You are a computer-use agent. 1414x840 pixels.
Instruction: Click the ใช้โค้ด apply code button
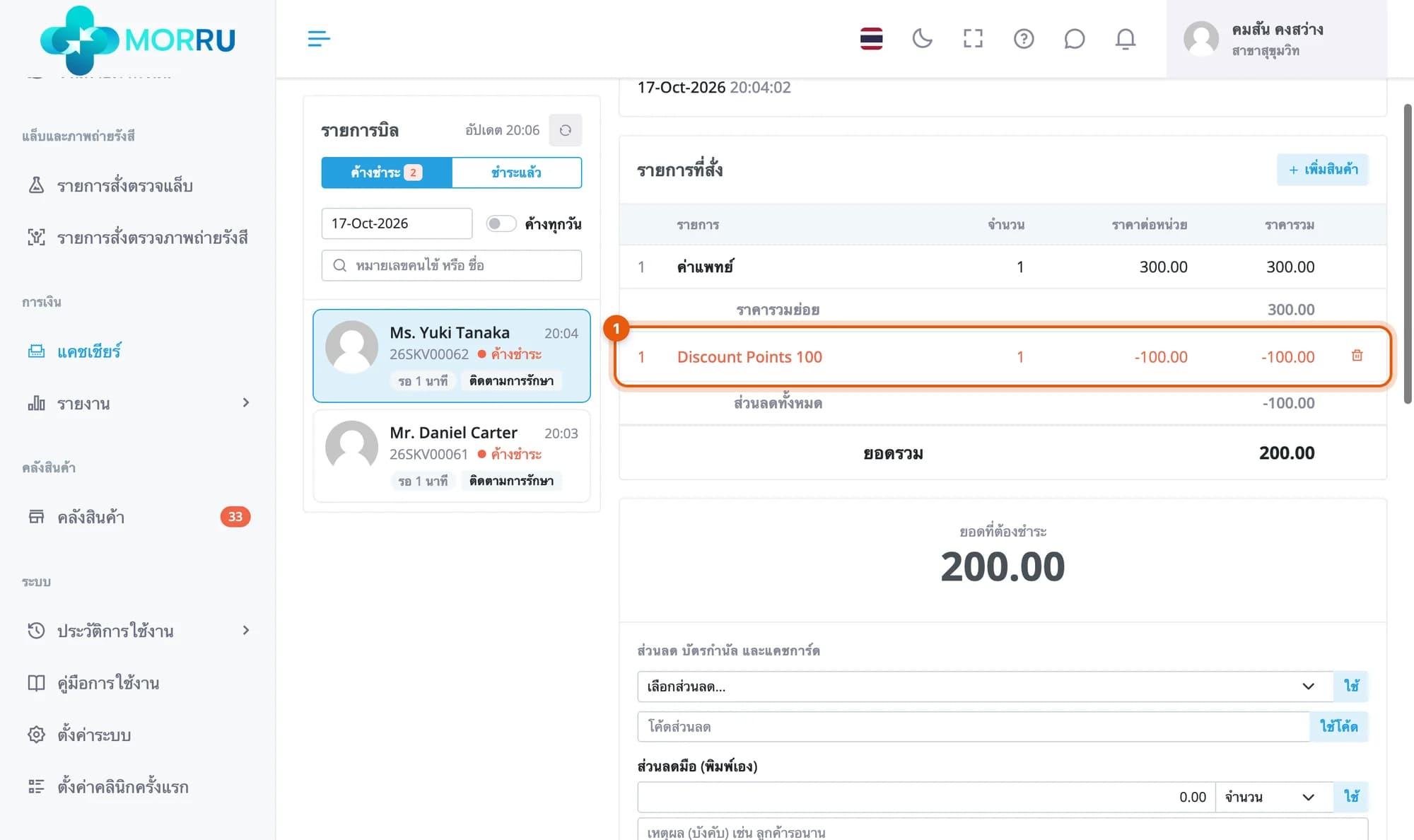[x=1338, y=726]
